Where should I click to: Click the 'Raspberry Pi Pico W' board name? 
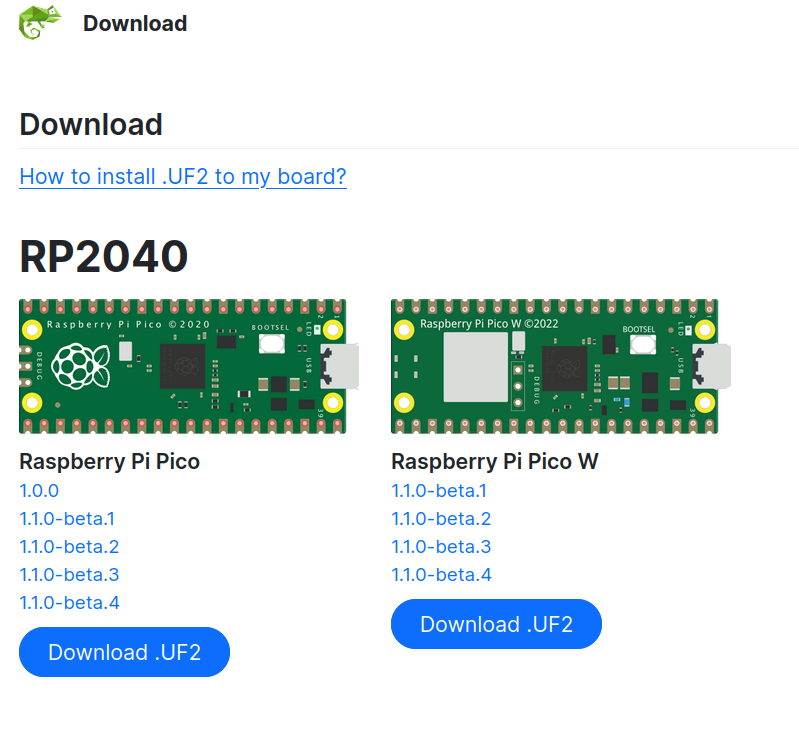(x=495, y=462)
